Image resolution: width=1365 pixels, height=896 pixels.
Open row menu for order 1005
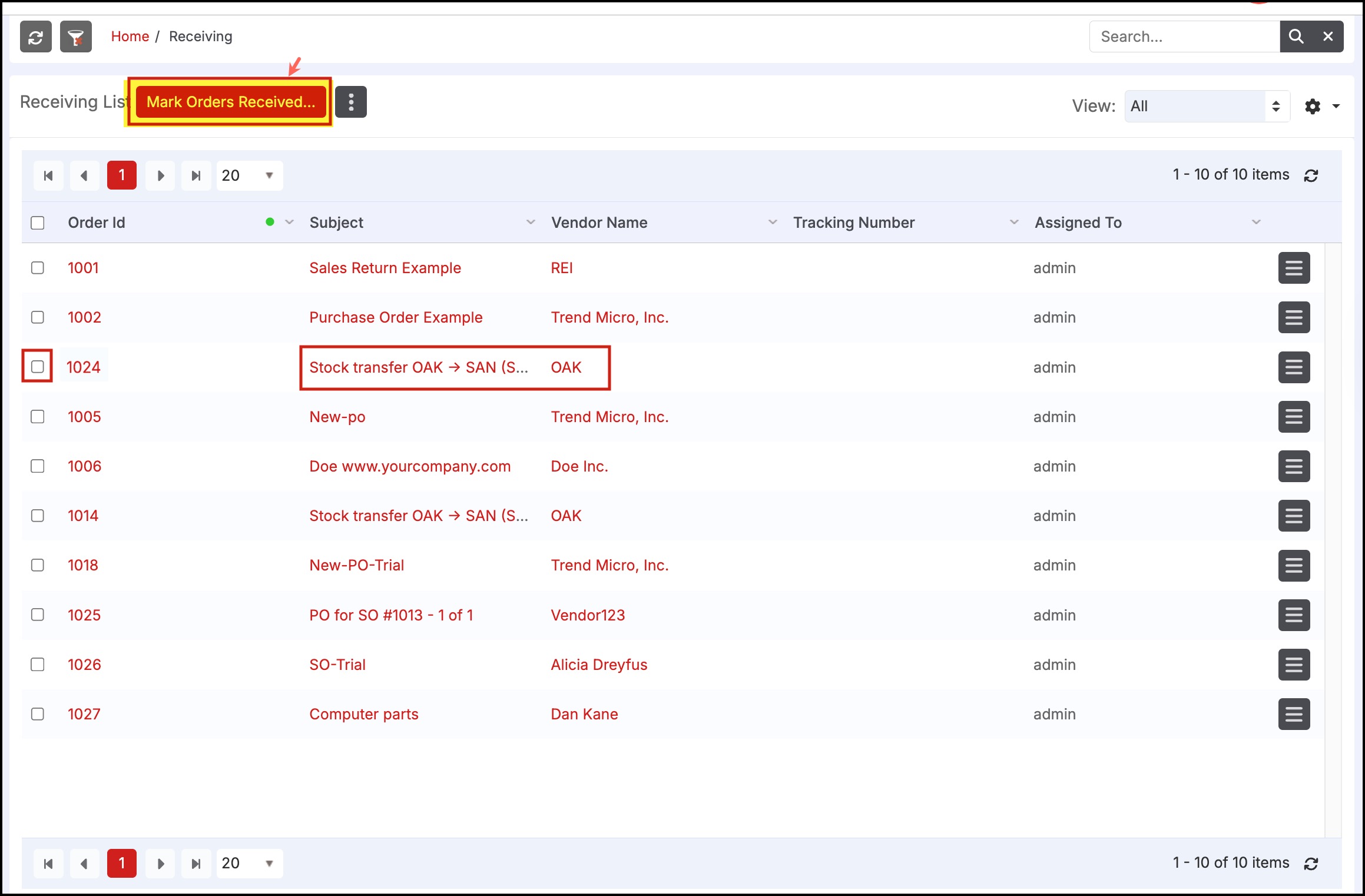(1294, 417)
